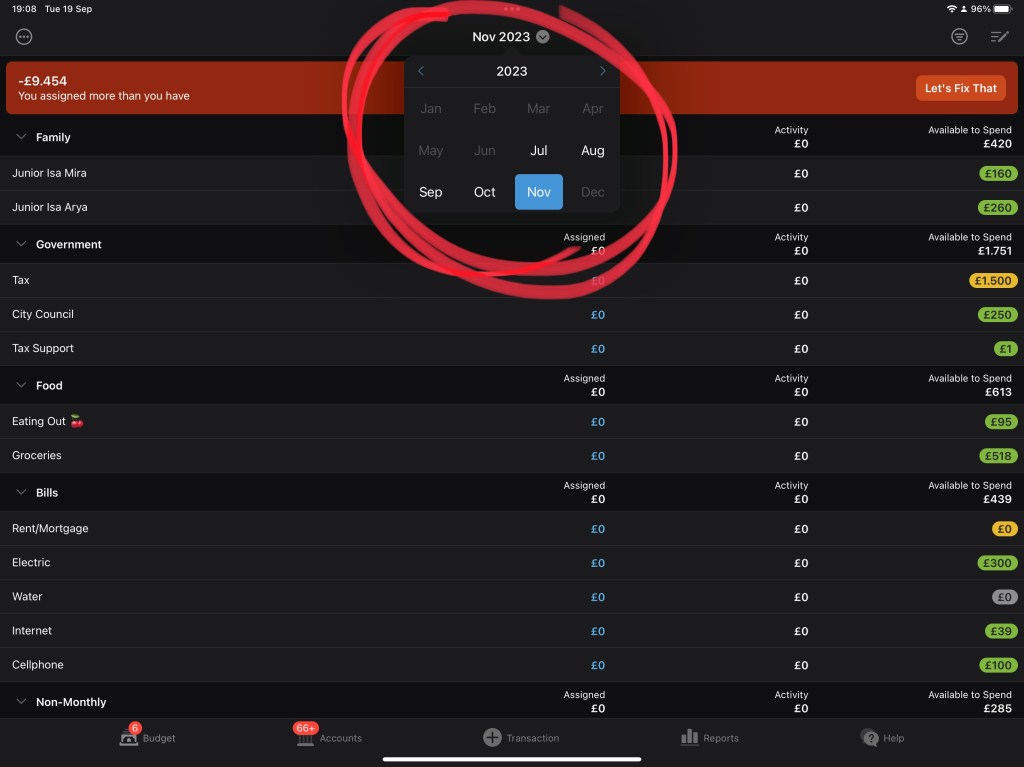Select the Junior Isa Arya category name
The image size is (1024, 767).
(x=50, y=207)
